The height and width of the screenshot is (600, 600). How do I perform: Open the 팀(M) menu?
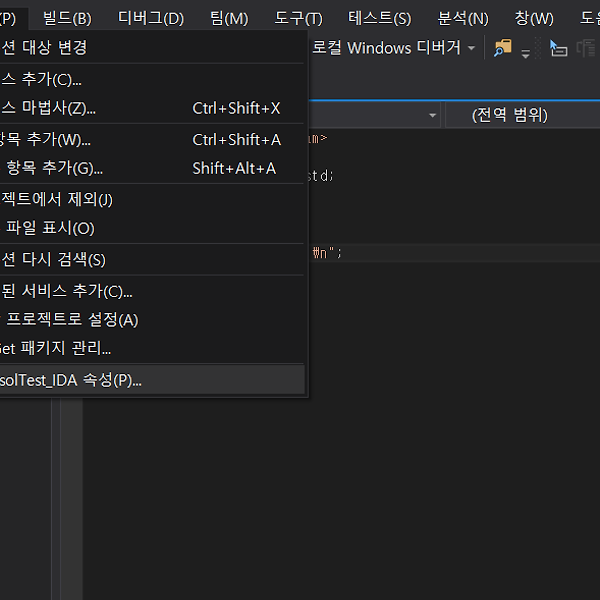(231, 18)
